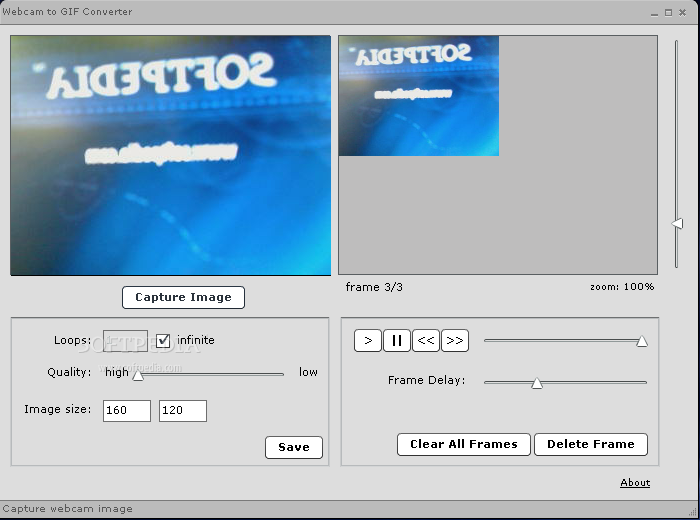This screenshot has height=520, width=700.
Task: Go to next frame with >> button
Action: (454, 341)
